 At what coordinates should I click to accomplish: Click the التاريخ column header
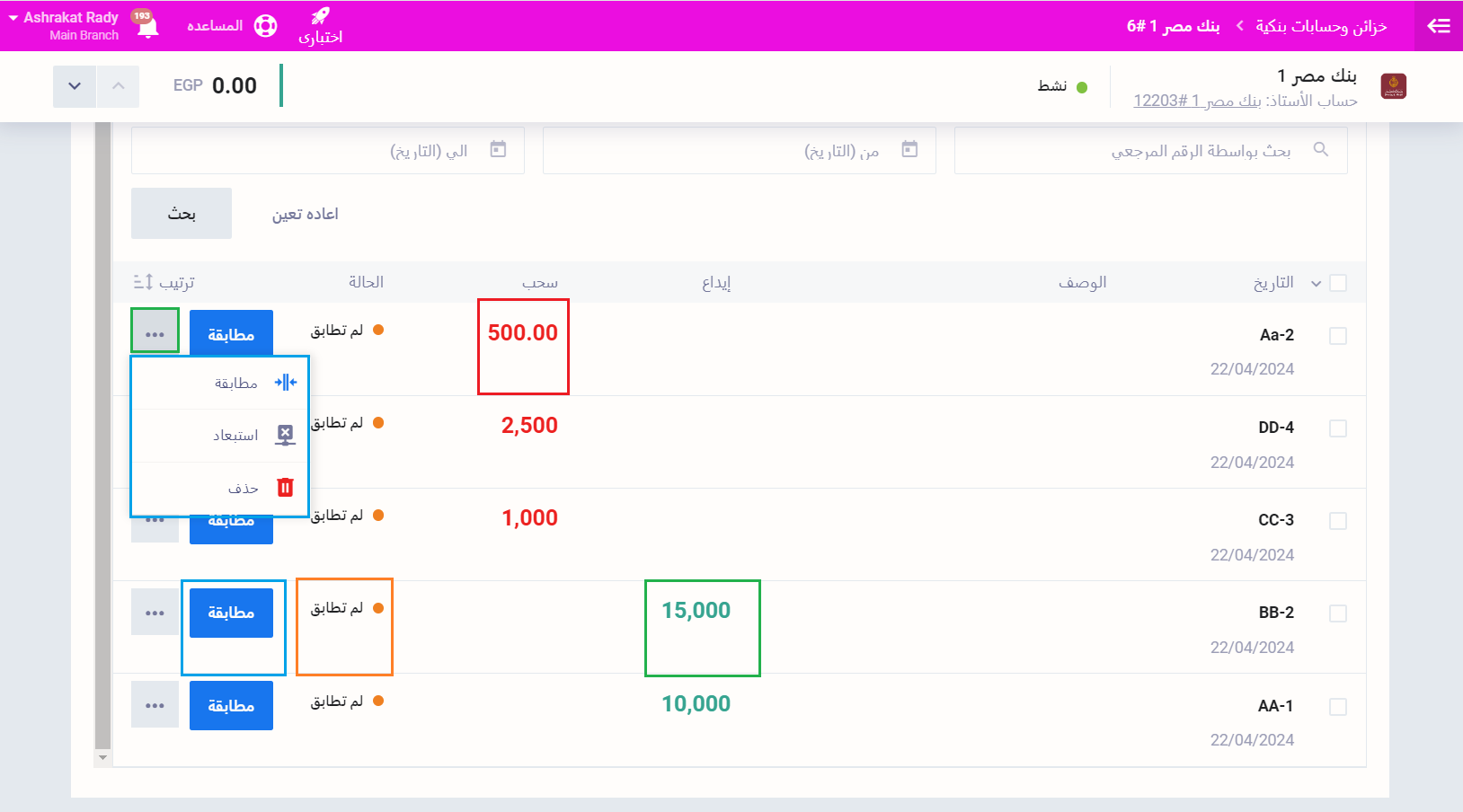click(1273, 283)
